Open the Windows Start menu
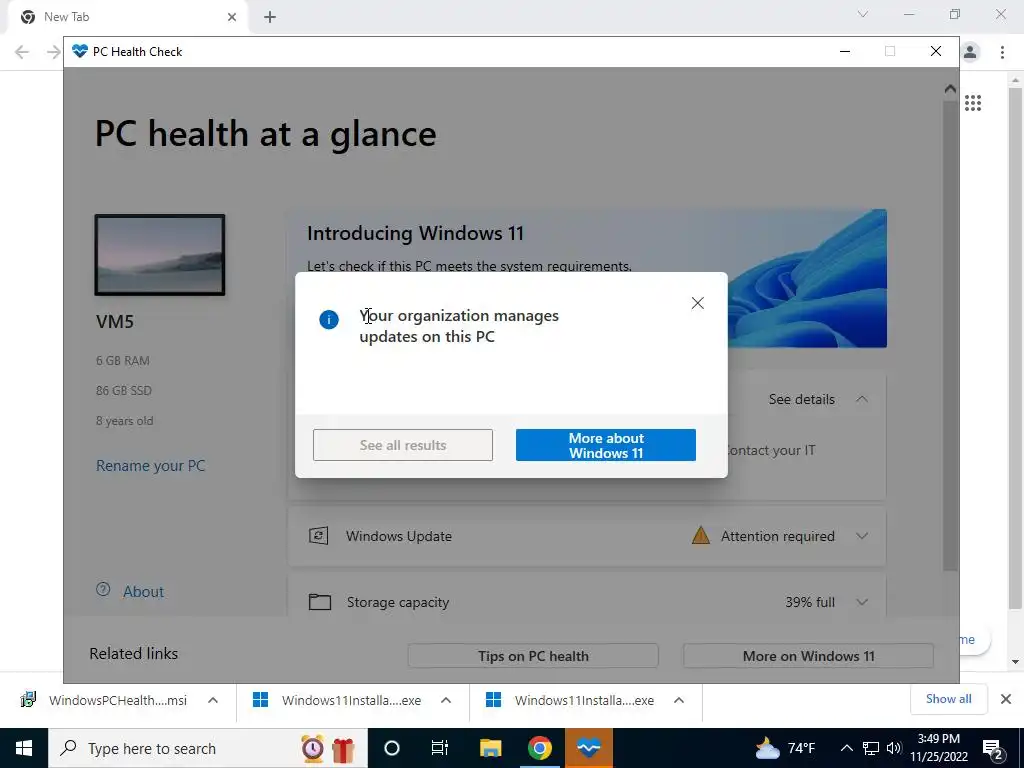The image size is (1024, 768). (x=24, y=748)
